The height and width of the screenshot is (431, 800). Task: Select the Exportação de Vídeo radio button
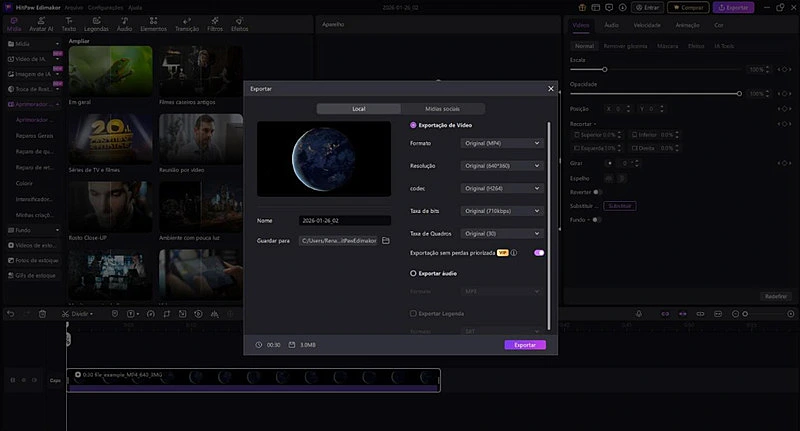tap(414, 125)
